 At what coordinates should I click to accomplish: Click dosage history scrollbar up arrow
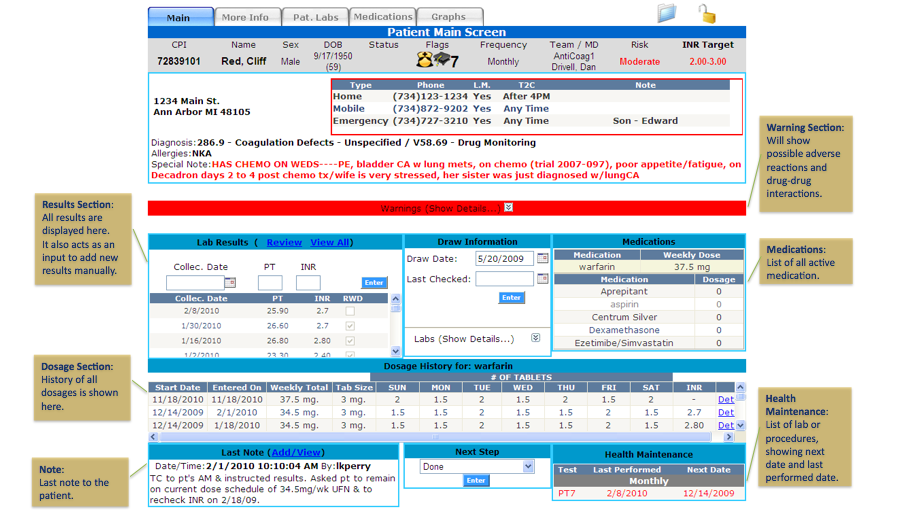pyautogui.click(x=740, y=387)
